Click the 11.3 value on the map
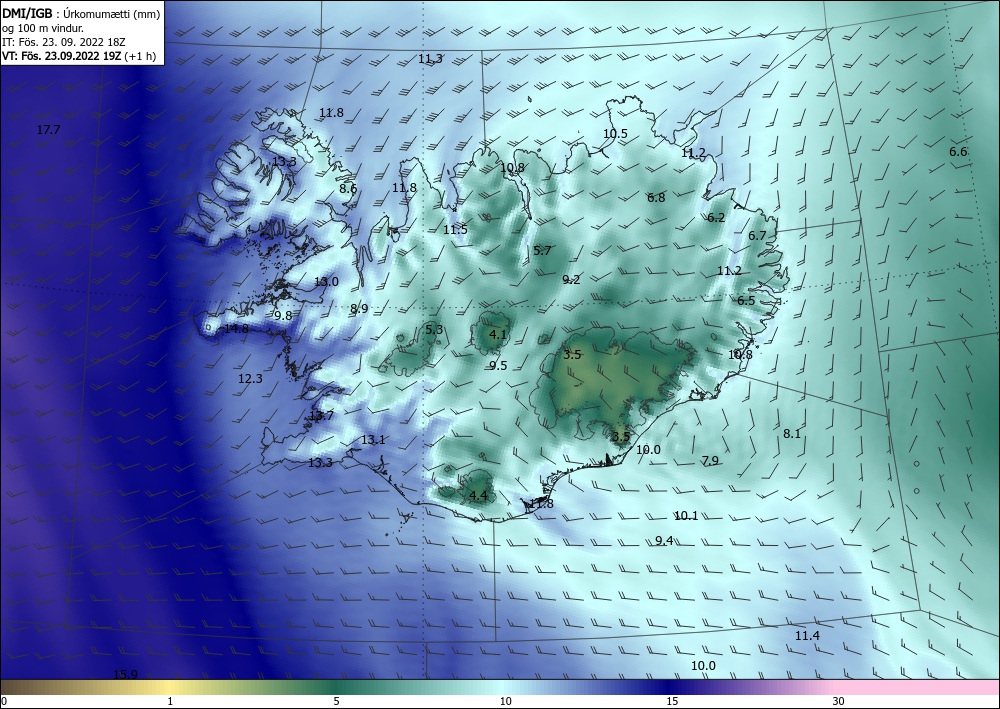This screenshot has width=1000, height=709. coord(430,59)
